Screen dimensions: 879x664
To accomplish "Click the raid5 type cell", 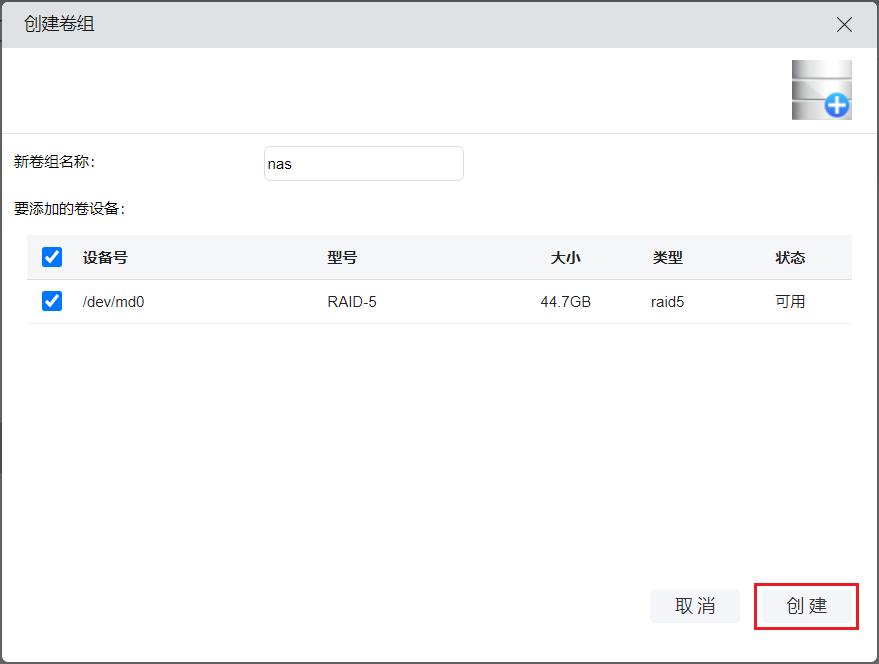I will (667, 301).
